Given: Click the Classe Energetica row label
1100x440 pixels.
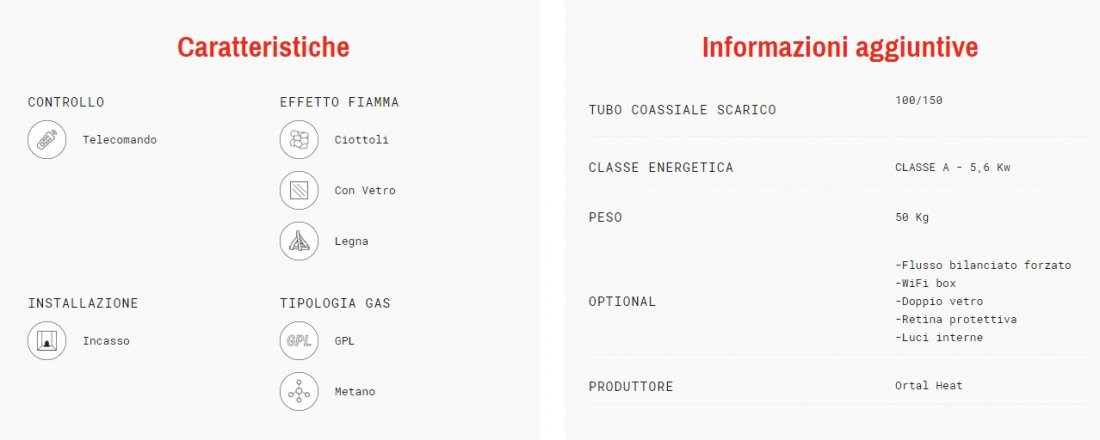Looking at the screenshot, I should pyautogui.click(x=661, y=167).
